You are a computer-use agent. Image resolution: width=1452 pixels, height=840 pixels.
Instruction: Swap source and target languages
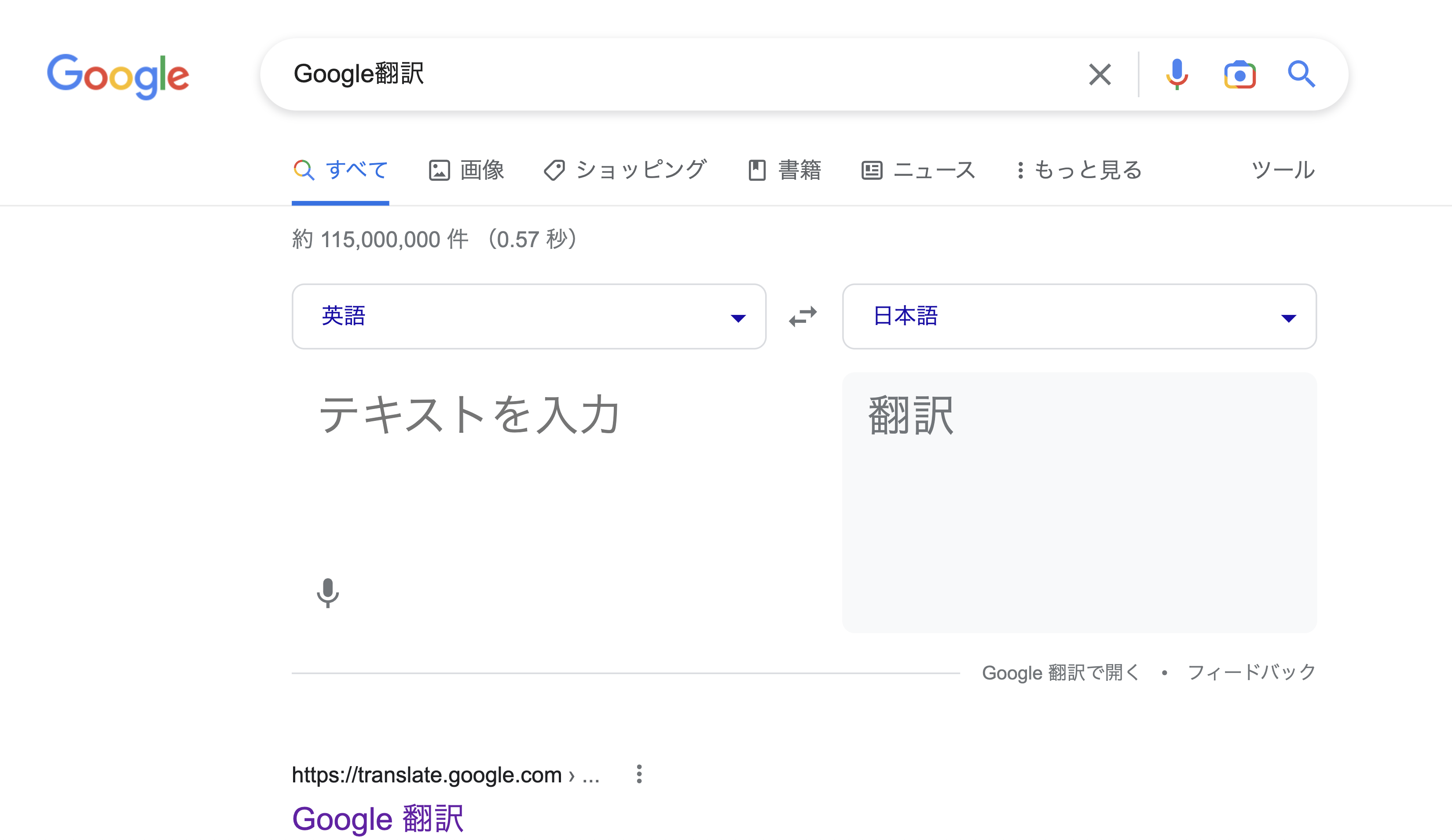point(803,316)
